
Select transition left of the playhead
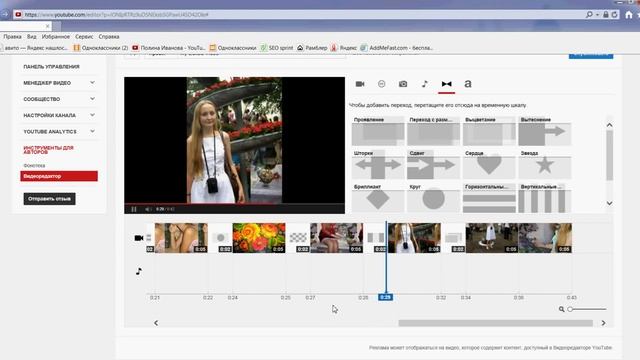pos(376,238)
